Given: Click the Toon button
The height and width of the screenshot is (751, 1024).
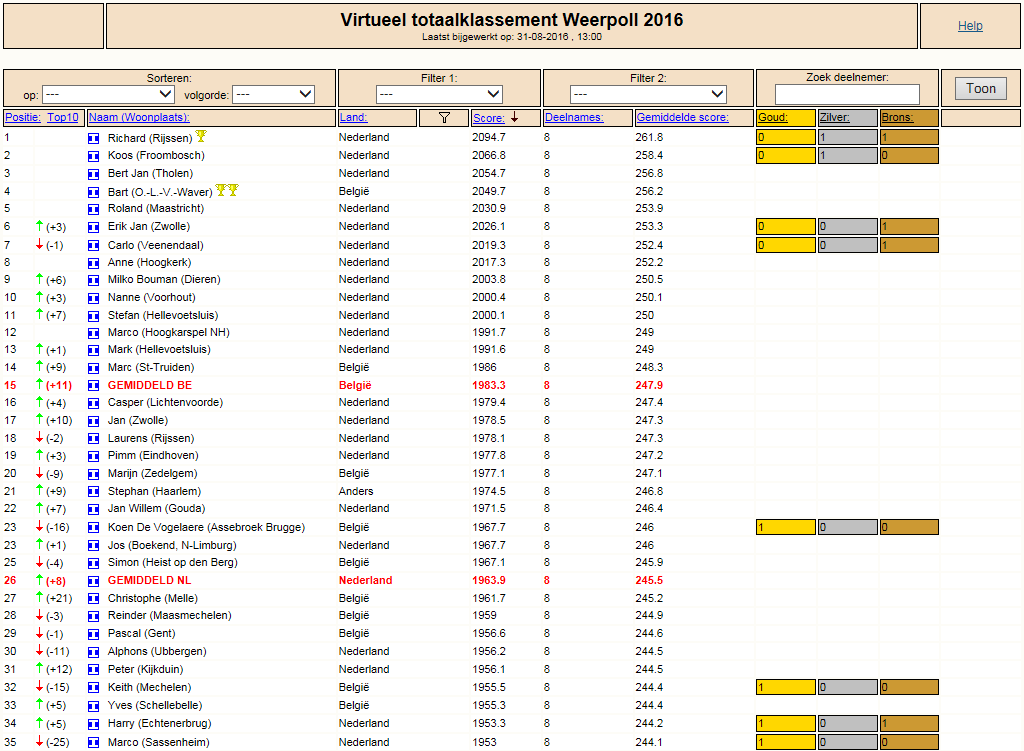Looking at the screenshot, I should pyautogui.click(x=981, y=89).
